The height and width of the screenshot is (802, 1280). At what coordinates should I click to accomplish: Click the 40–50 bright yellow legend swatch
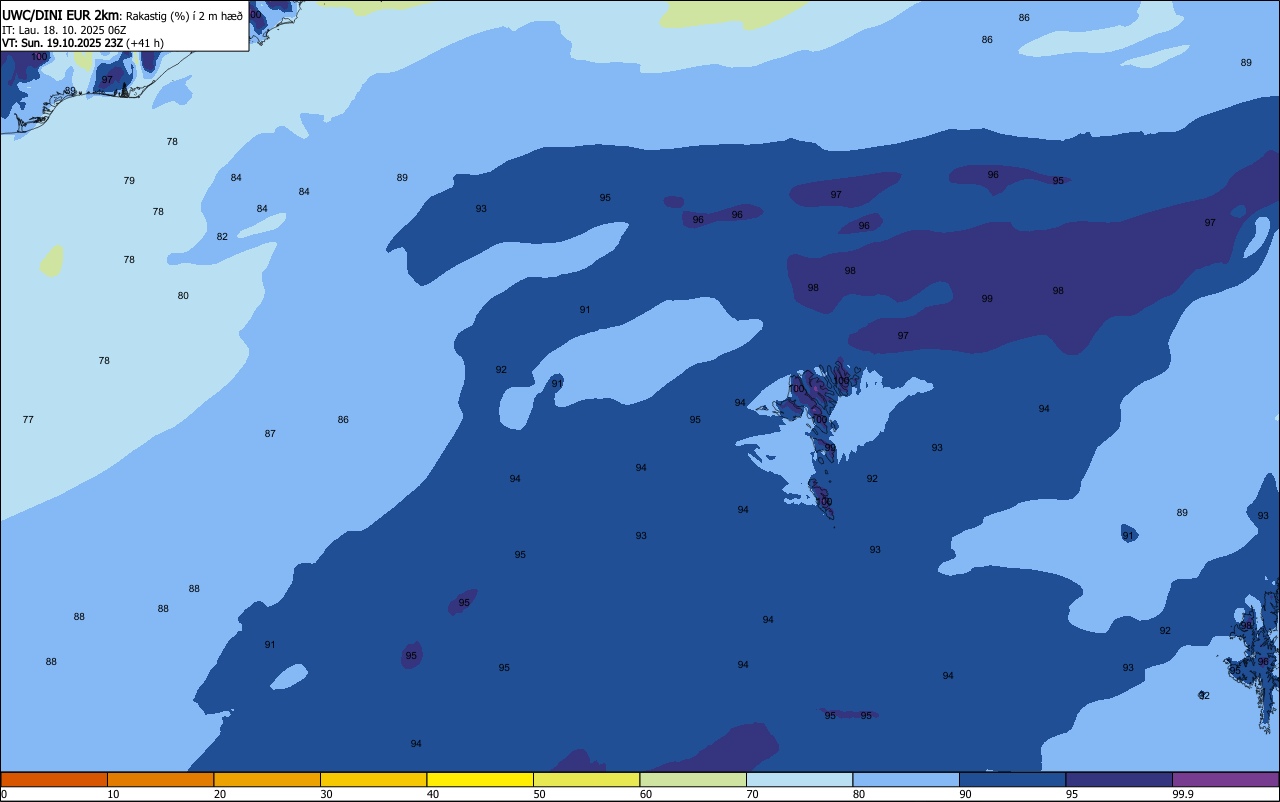(x=480, y=779)
